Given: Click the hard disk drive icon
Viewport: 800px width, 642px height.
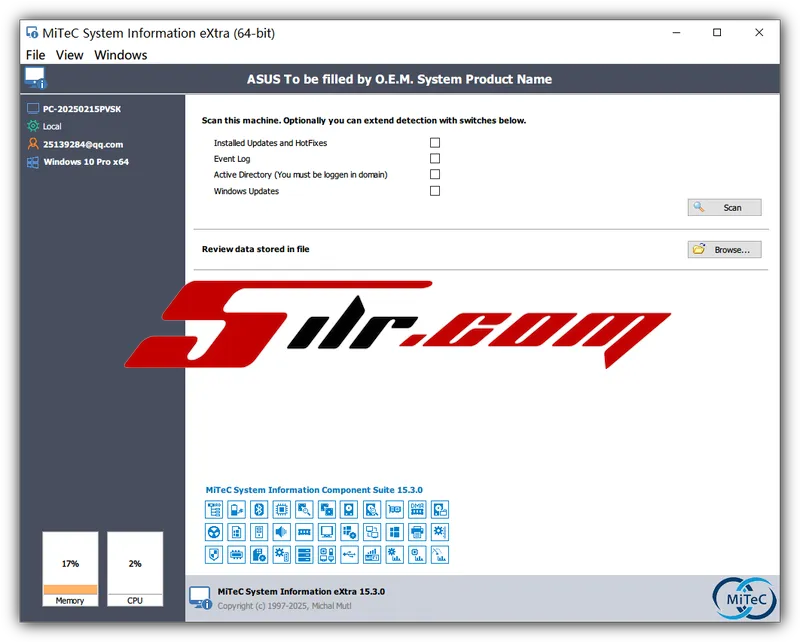Looking at the screenshot, I should 349,509.
